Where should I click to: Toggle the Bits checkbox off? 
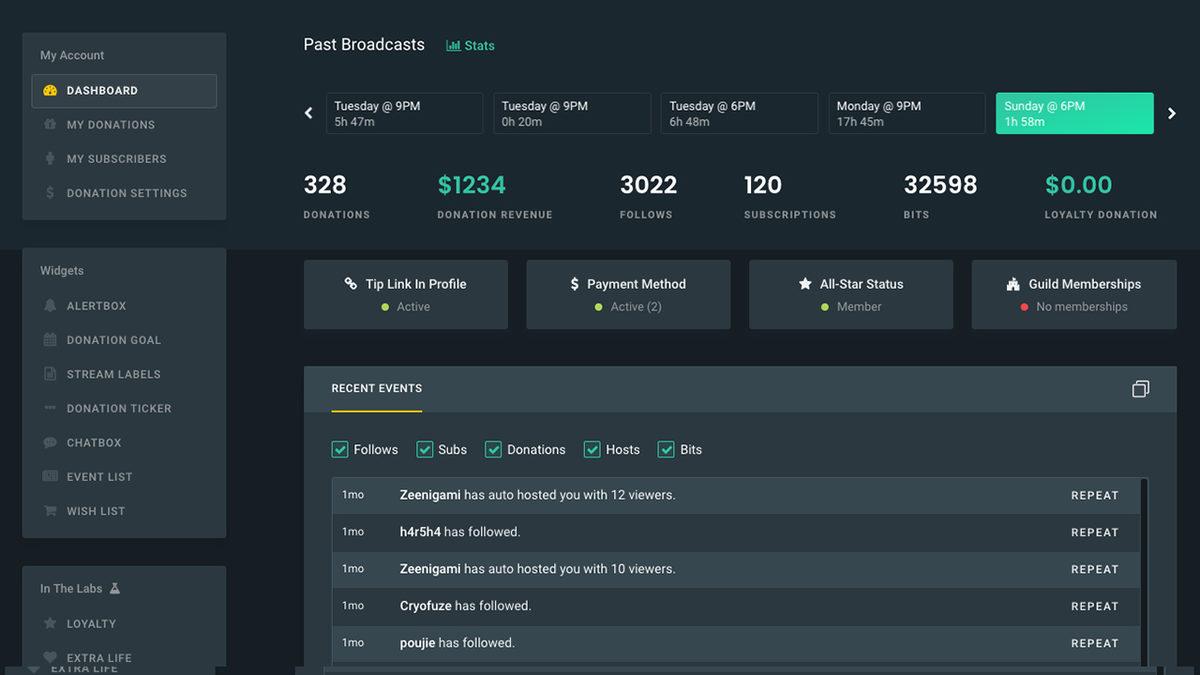pyautogui.click(x=666, y=449)
